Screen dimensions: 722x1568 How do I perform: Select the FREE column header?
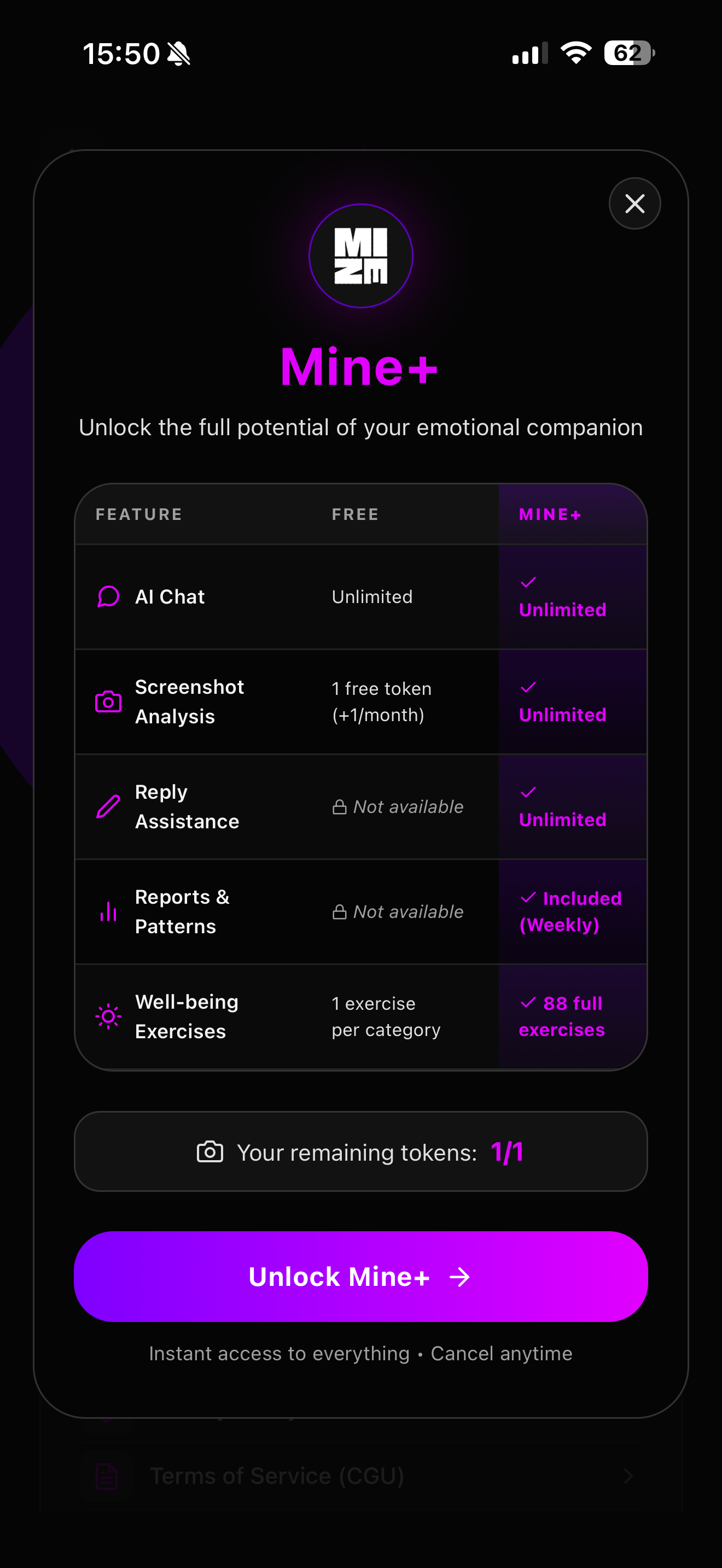[x=356, y=514]
